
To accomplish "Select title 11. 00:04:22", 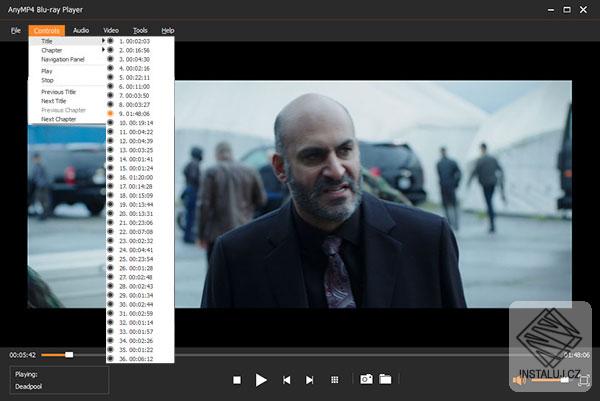I will 140,132.
